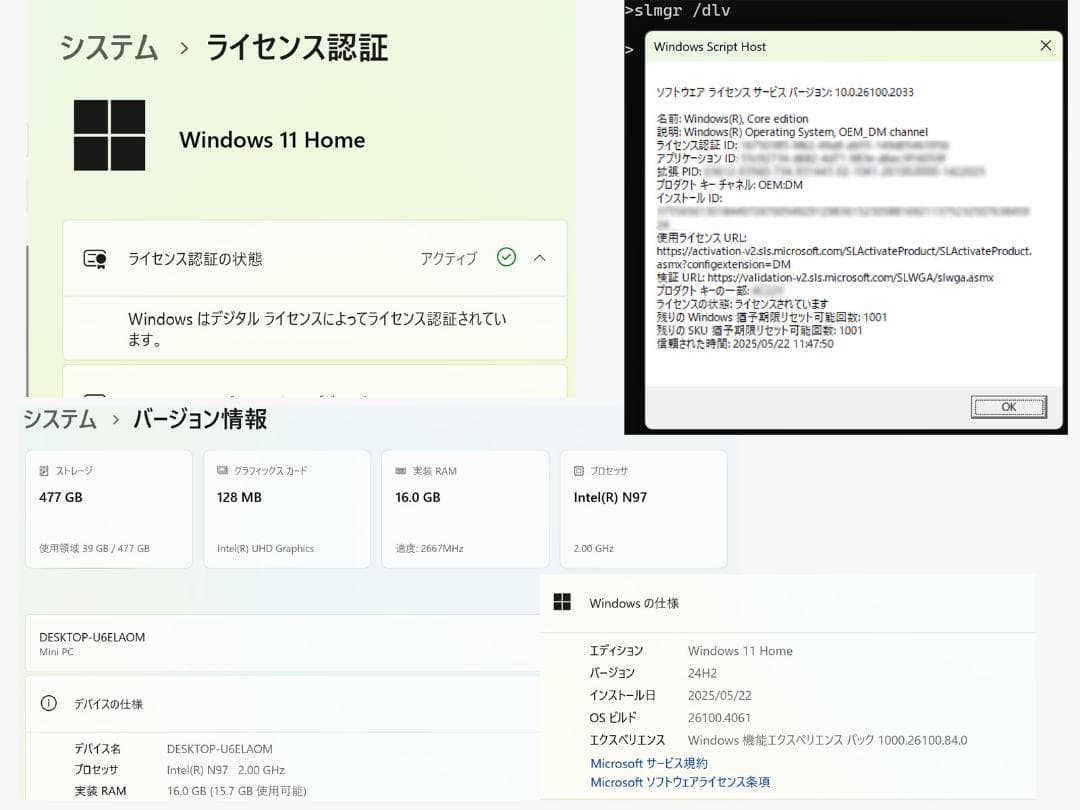The width and height of the screenshot is (1080, 810).
Task: Click the 実装 RAM memory icon
Action: click(400, 470)
